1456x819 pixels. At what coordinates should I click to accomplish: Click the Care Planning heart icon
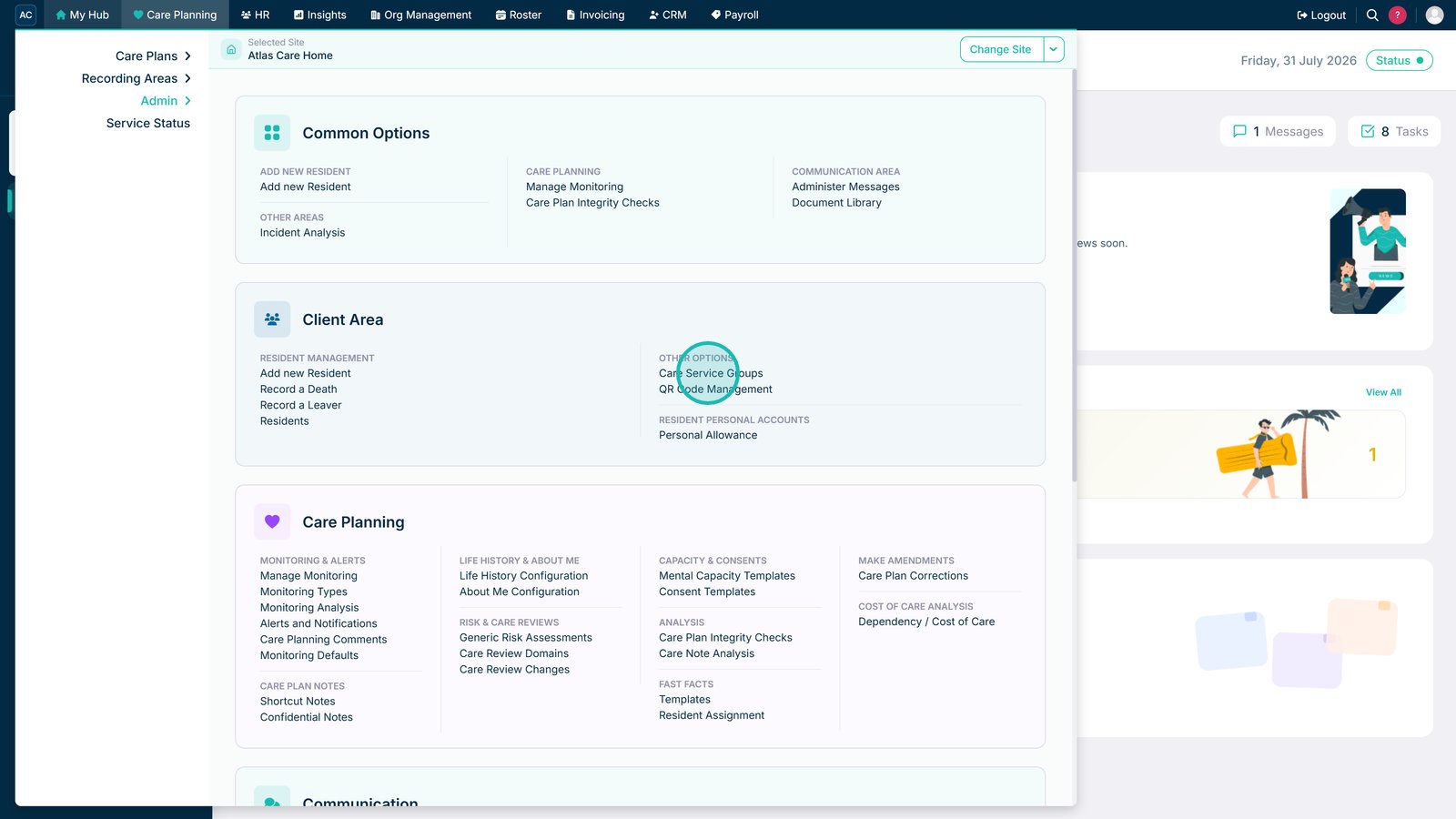(x=272, y=521)
